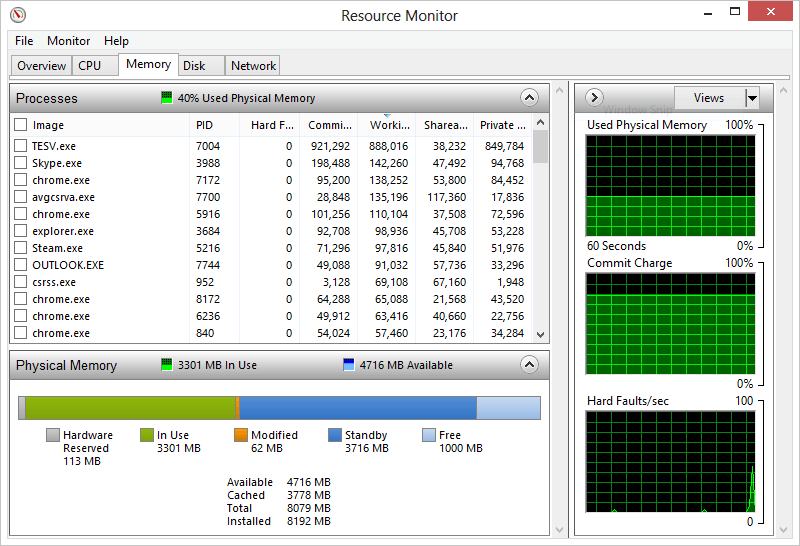Sort by the Shareable column header
Screen dimensions: 800x546
445,125
